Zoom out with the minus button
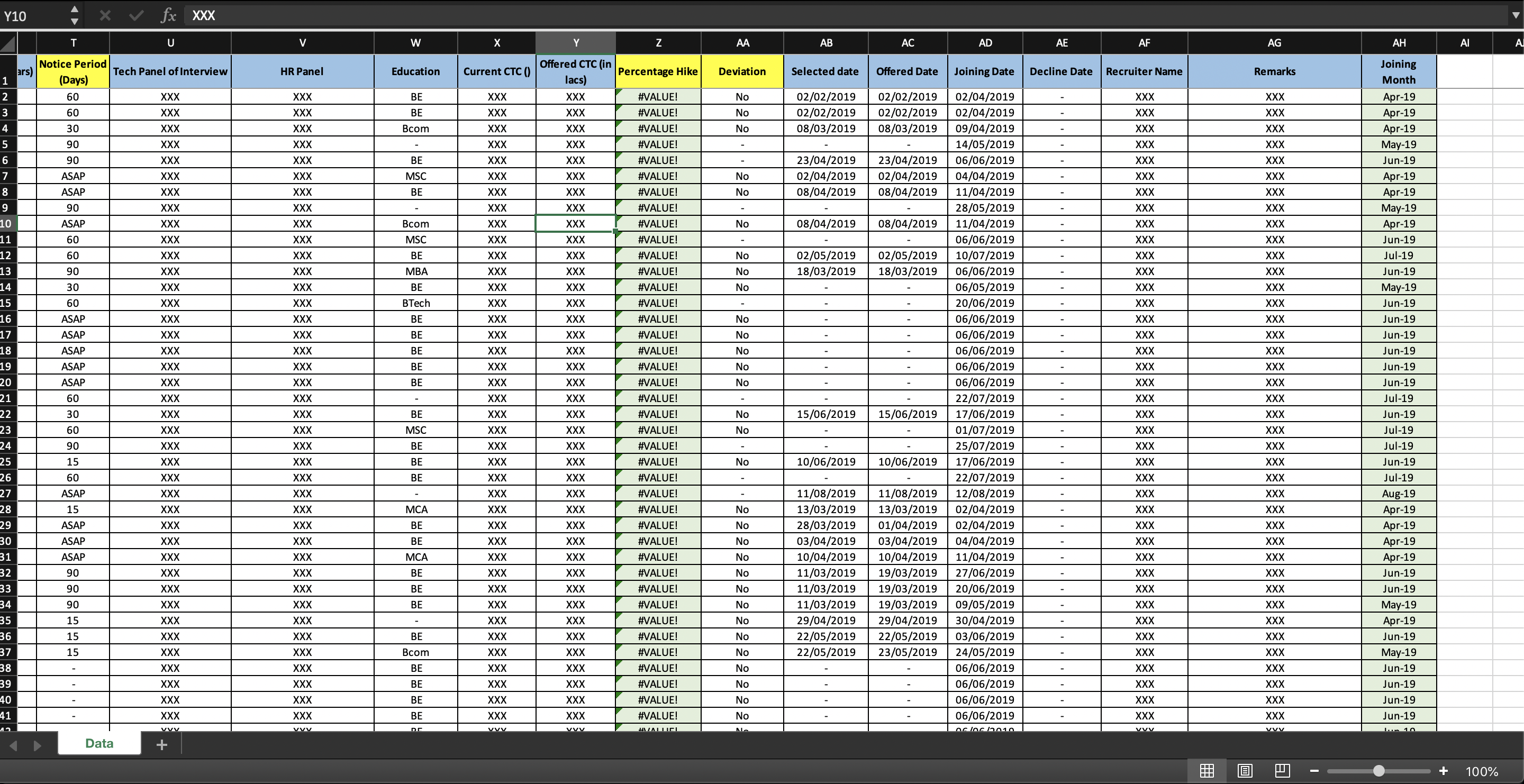Screen dimensions: 1524x784 (1314, 771)
